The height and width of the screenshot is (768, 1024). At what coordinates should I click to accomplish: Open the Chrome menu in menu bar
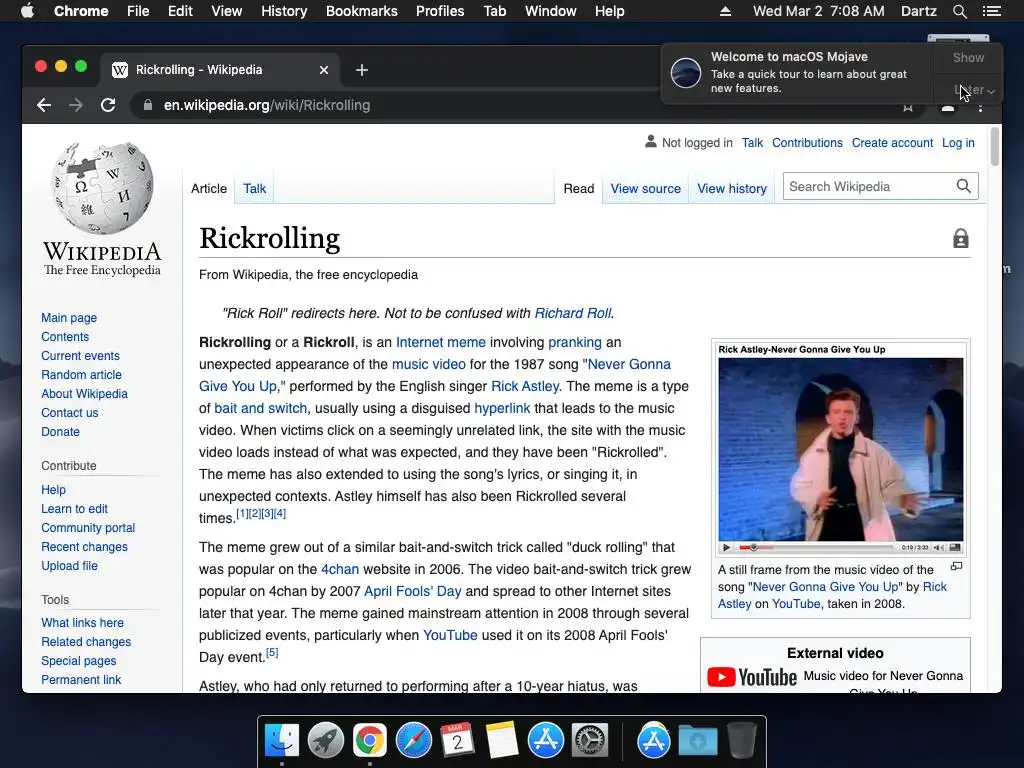81,11
